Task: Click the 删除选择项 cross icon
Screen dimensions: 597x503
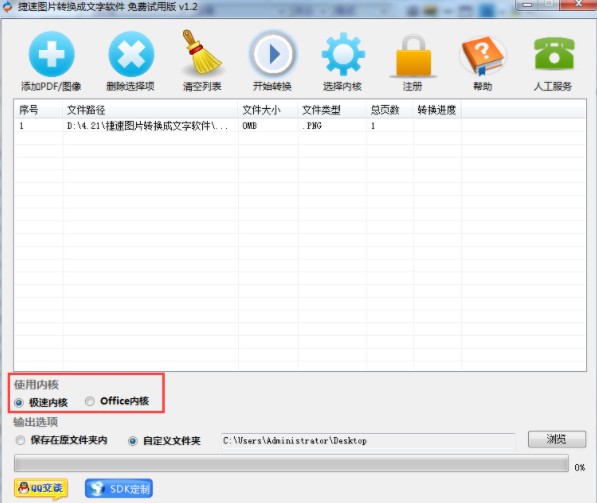Action: coord(131,54)
